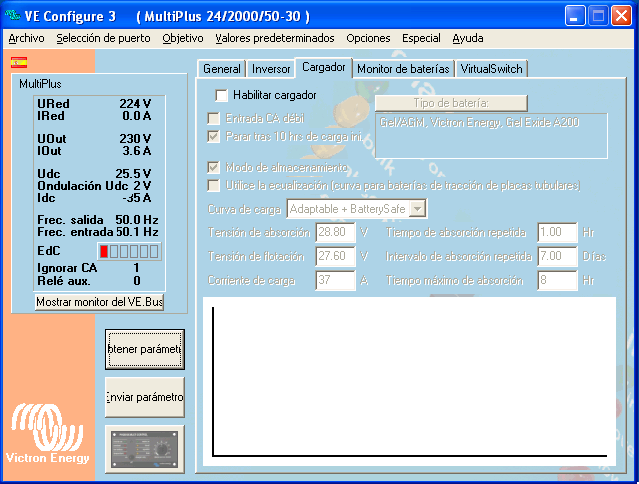Click the Ignorar CA value

(137, 268)
